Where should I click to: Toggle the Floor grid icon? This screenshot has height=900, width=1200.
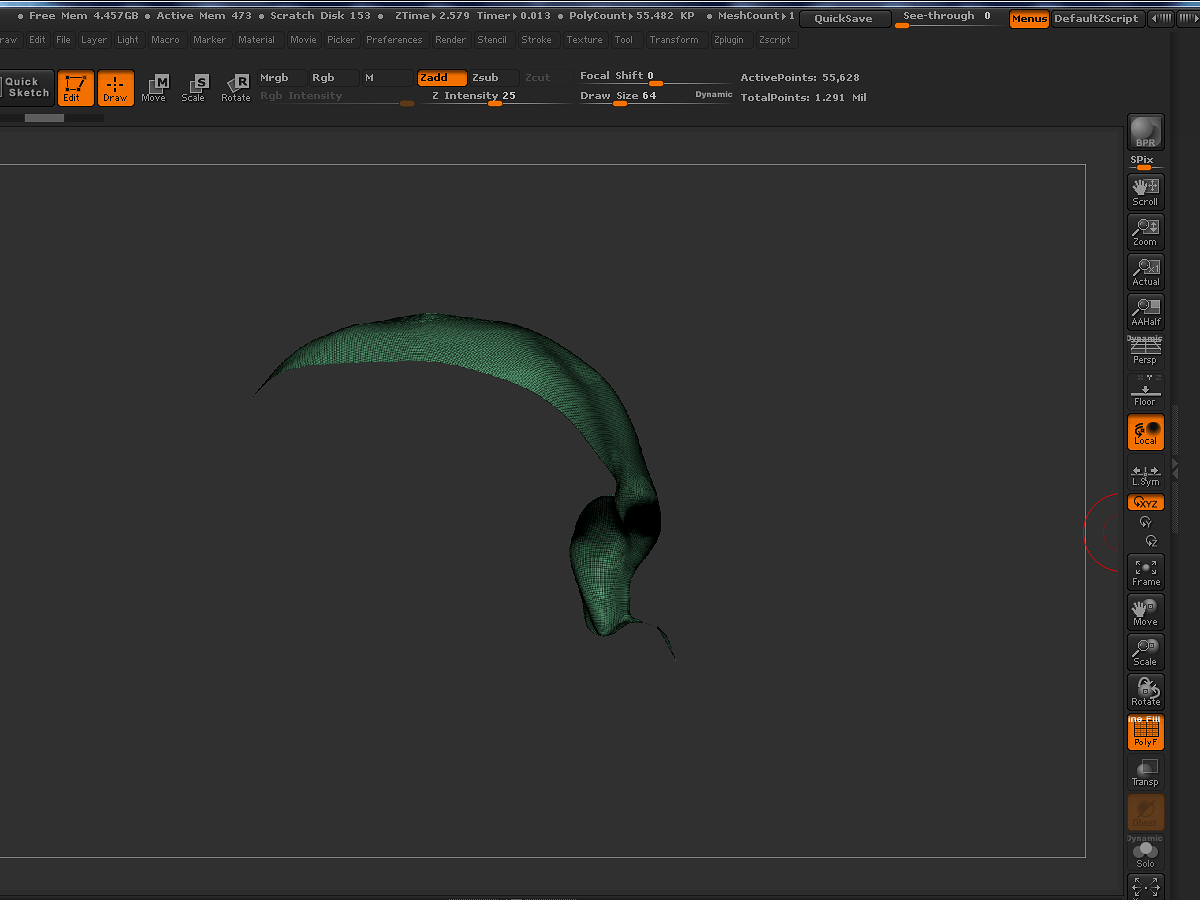tap(1145, 391)
